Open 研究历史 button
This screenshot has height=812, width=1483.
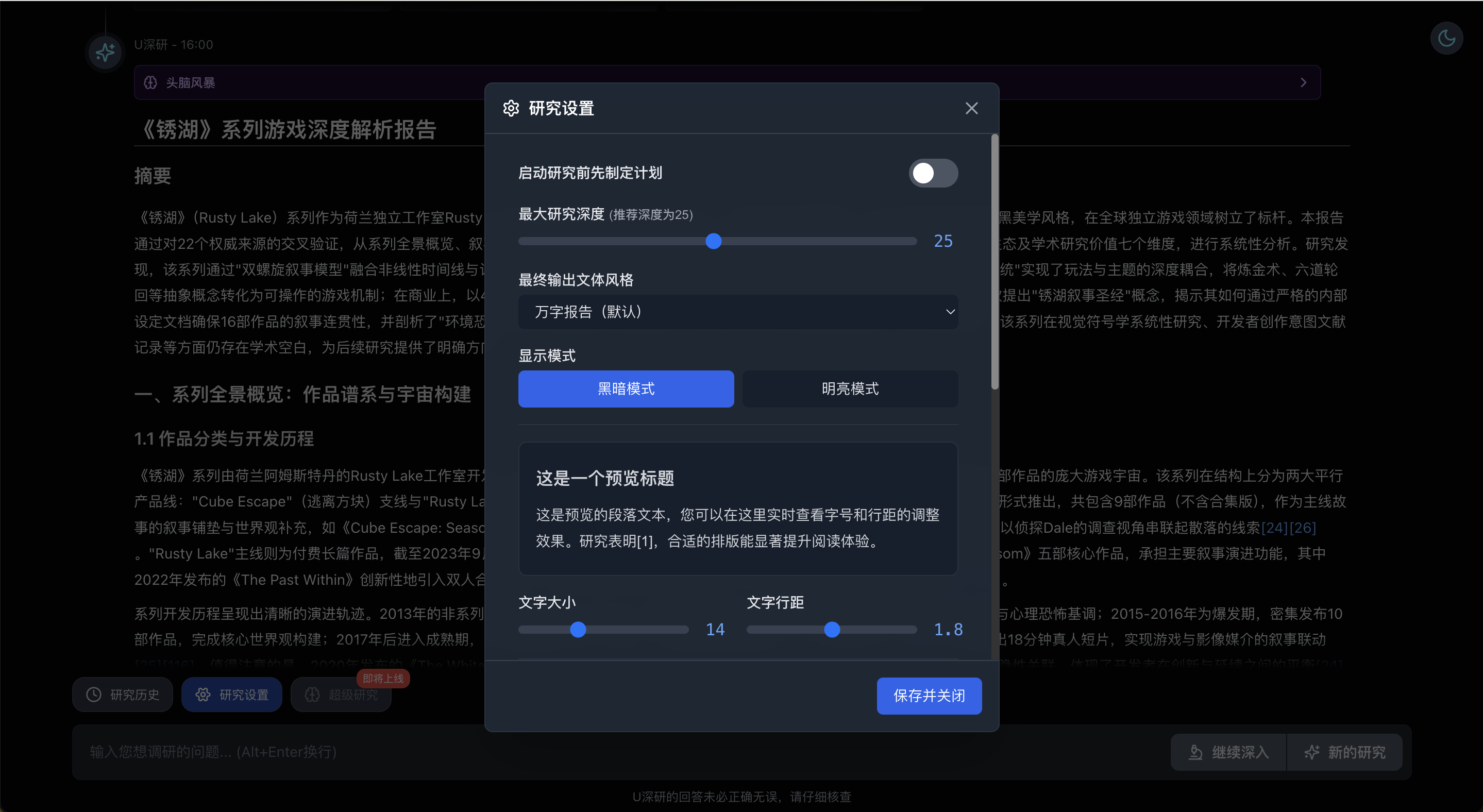(122, 695)
